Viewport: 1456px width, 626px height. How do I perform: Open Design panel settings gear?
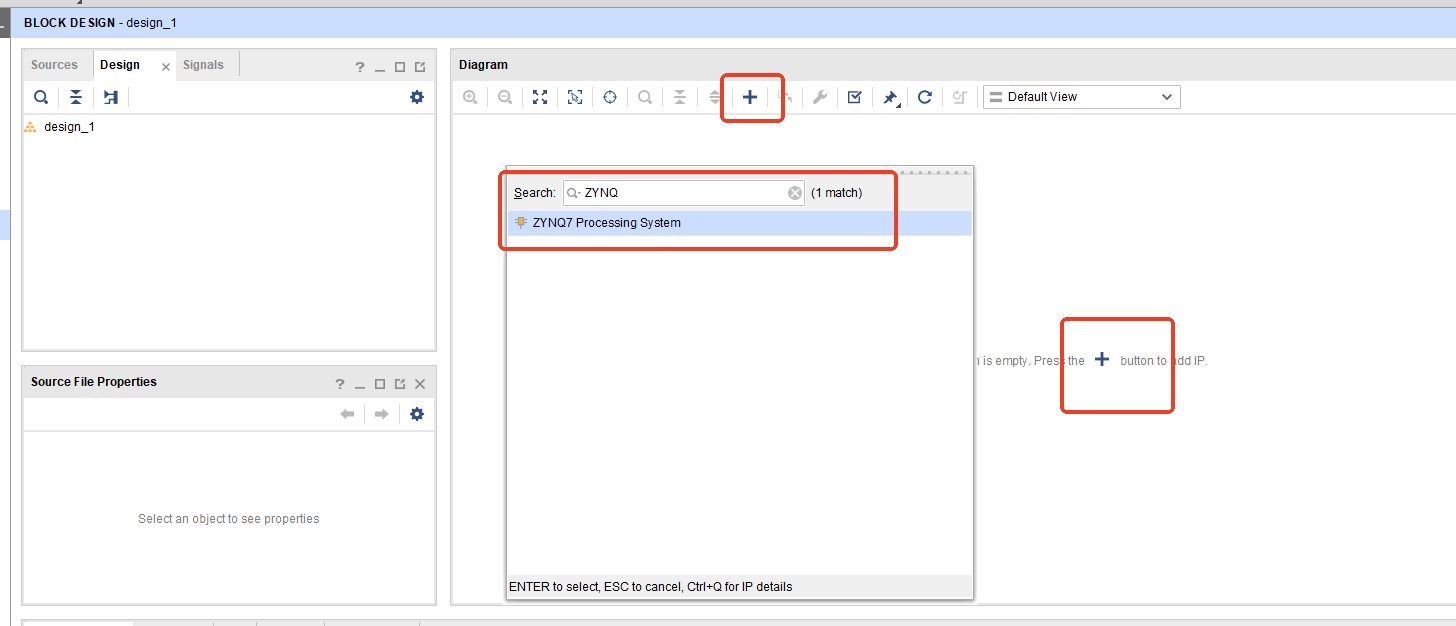(417, 97)
